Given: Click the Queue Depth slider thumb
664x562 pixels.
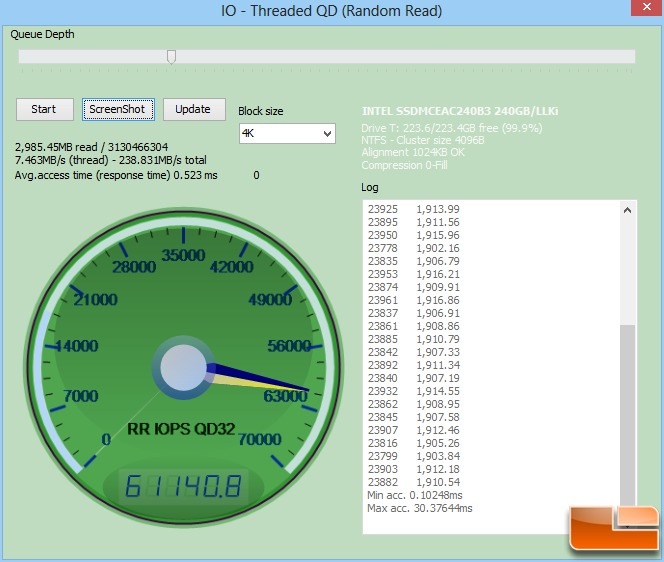Looking at the screenshot, I should pyautogui.click(x=171, y=57).
